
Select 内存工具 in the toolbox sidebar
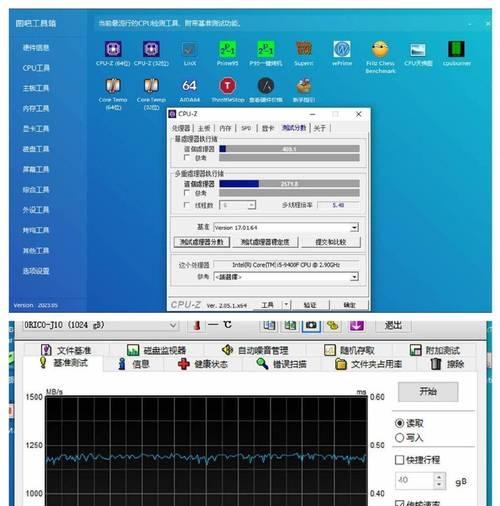36,108
